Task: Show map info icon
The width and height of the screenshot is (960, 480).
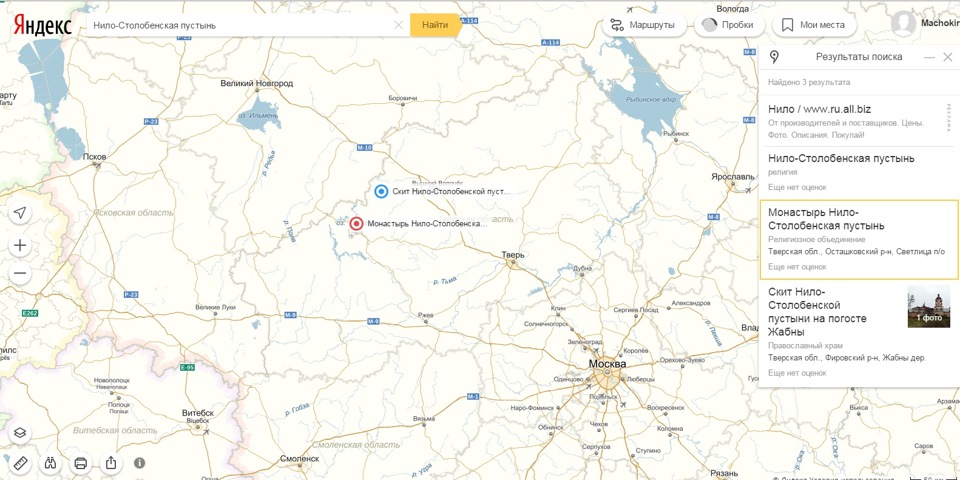Action: [x=140, y=463]
